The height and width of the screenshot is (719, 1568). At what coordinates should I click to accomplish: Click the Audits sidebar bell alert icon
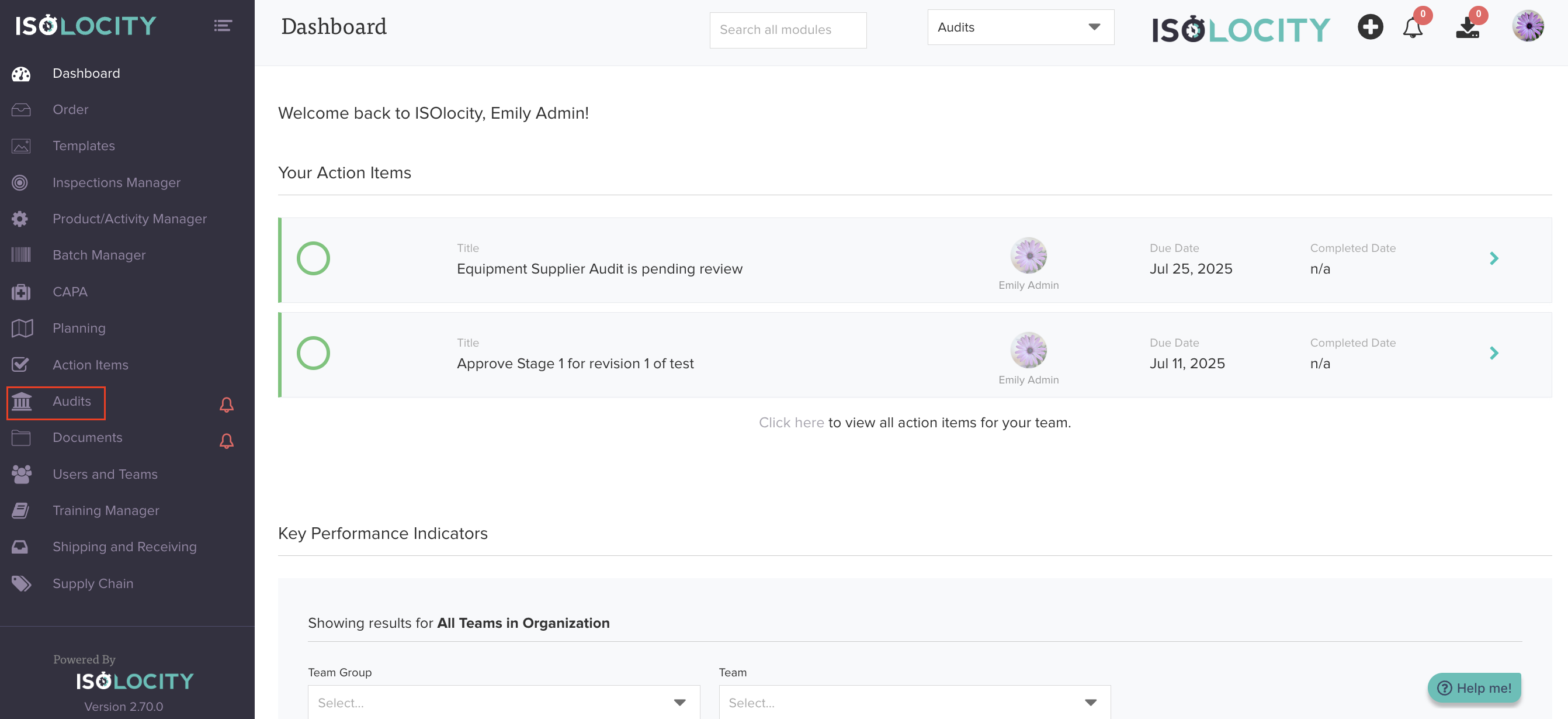coord(227,405)
